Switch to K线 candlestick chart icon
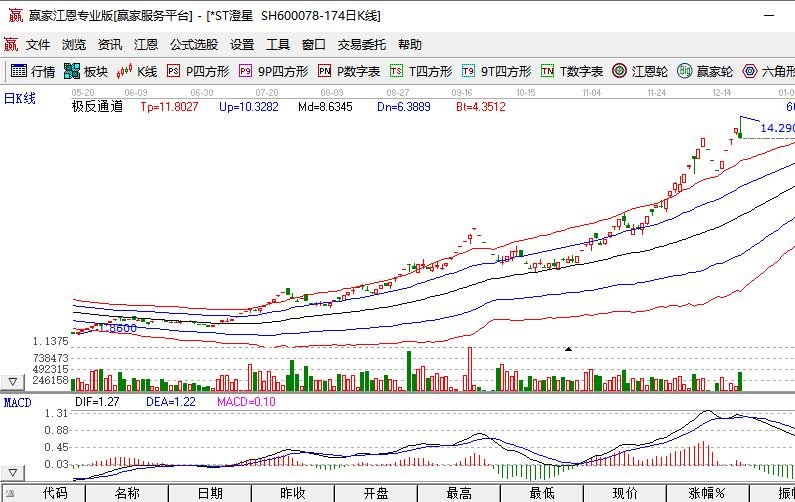Viewport: 795px width, 502px height. pyautogui.click(x=137, y=71)
